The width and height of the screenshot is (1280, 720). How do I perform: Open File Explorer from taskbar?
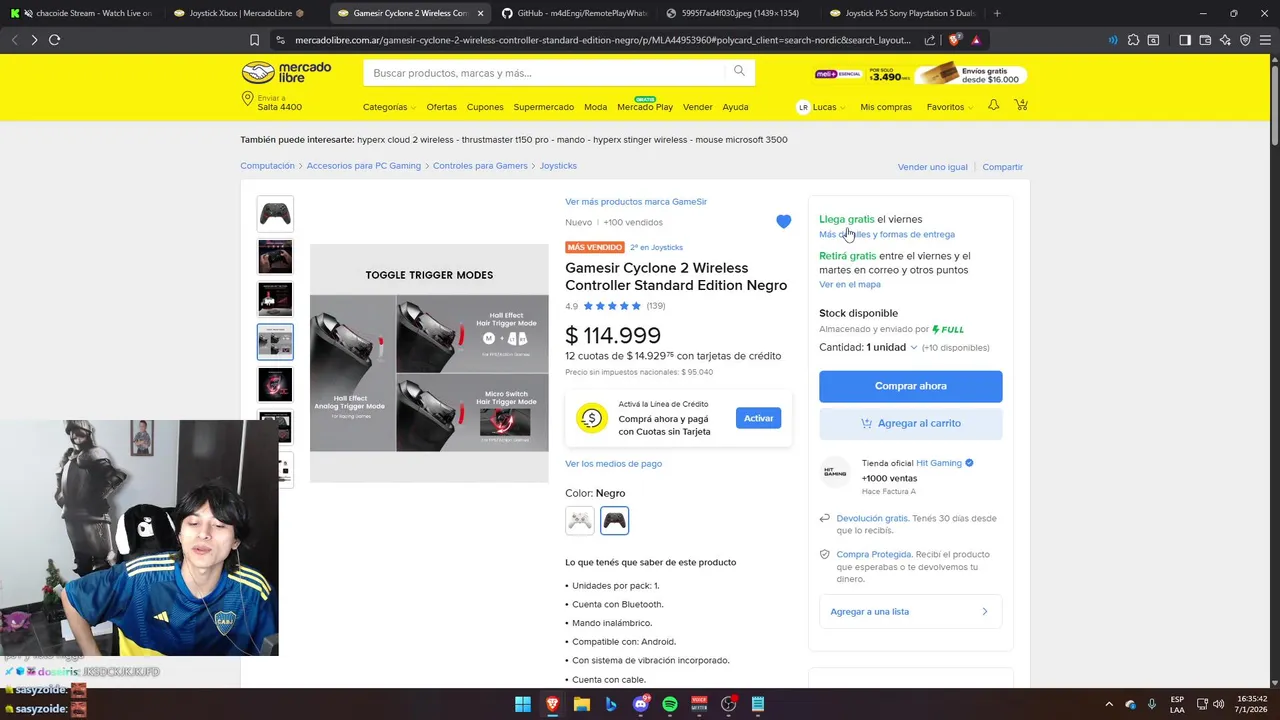pyautogui.click(x=581, y=704)
